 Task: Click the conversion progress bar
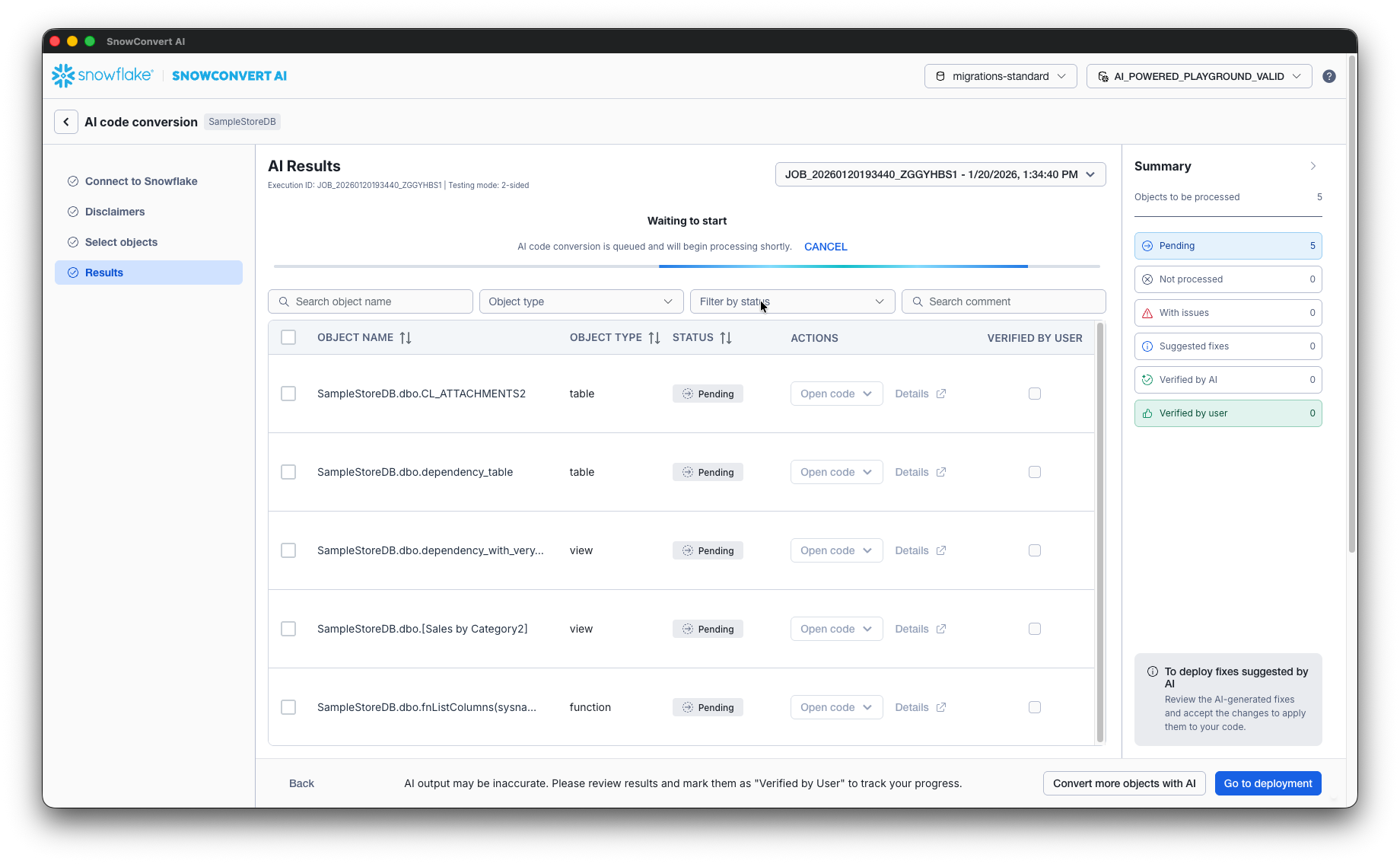(x=686, y=266)
